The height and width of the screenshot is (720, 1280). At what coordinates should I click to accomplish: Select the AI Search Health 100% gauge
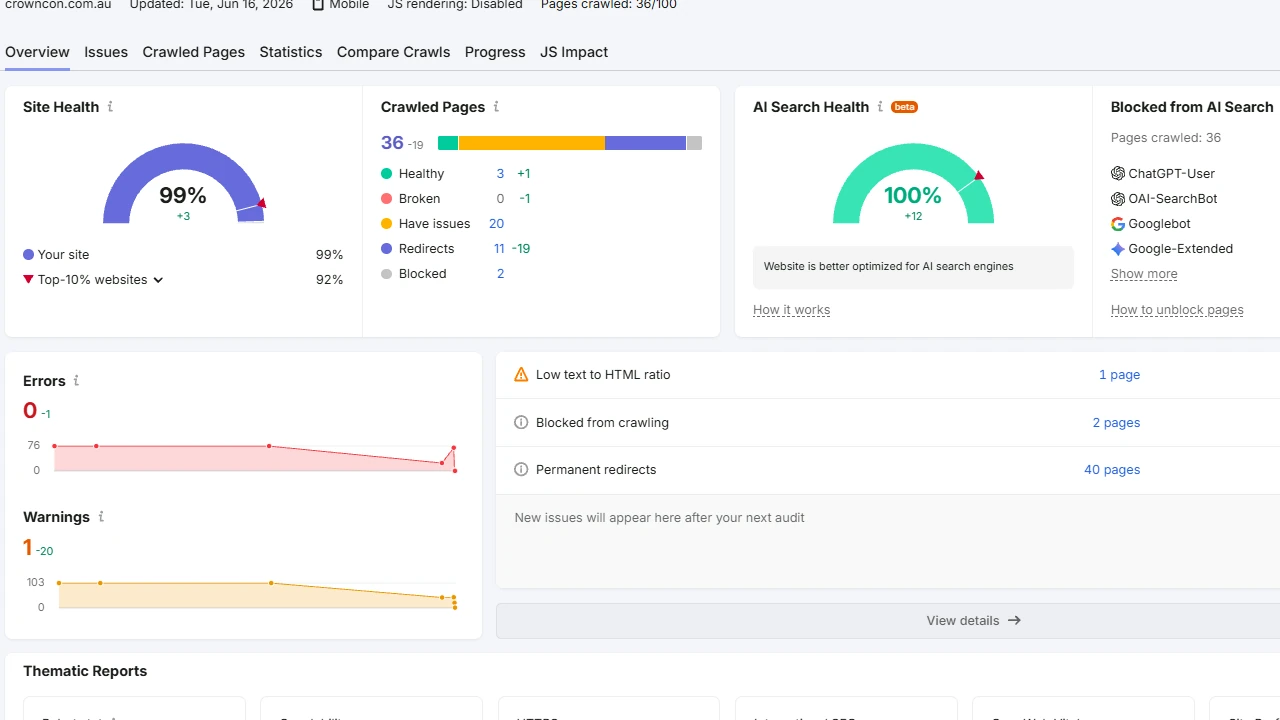(x=914, y=183)
